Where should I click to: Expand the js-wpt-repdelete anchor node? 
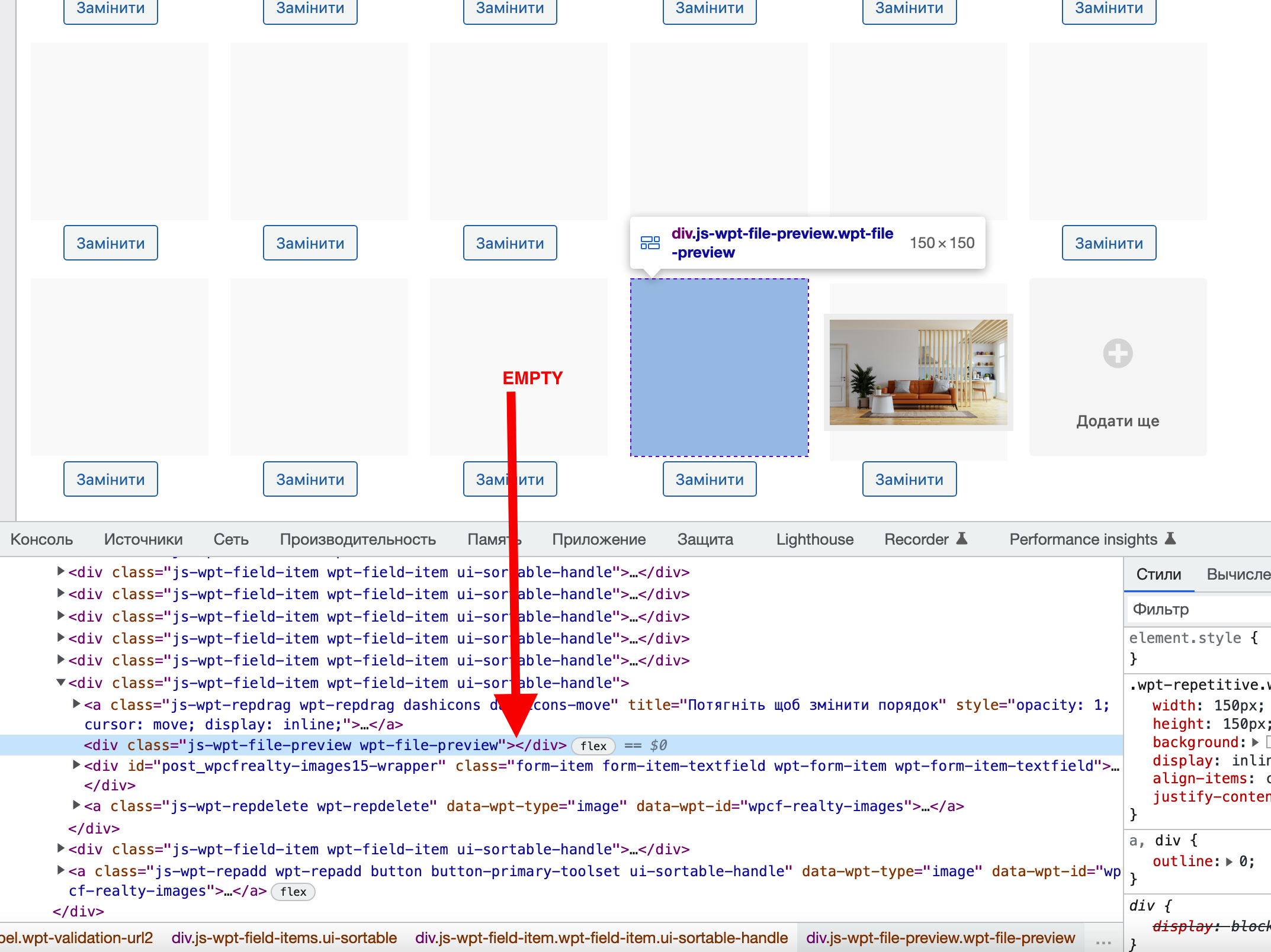coord(76,805)
